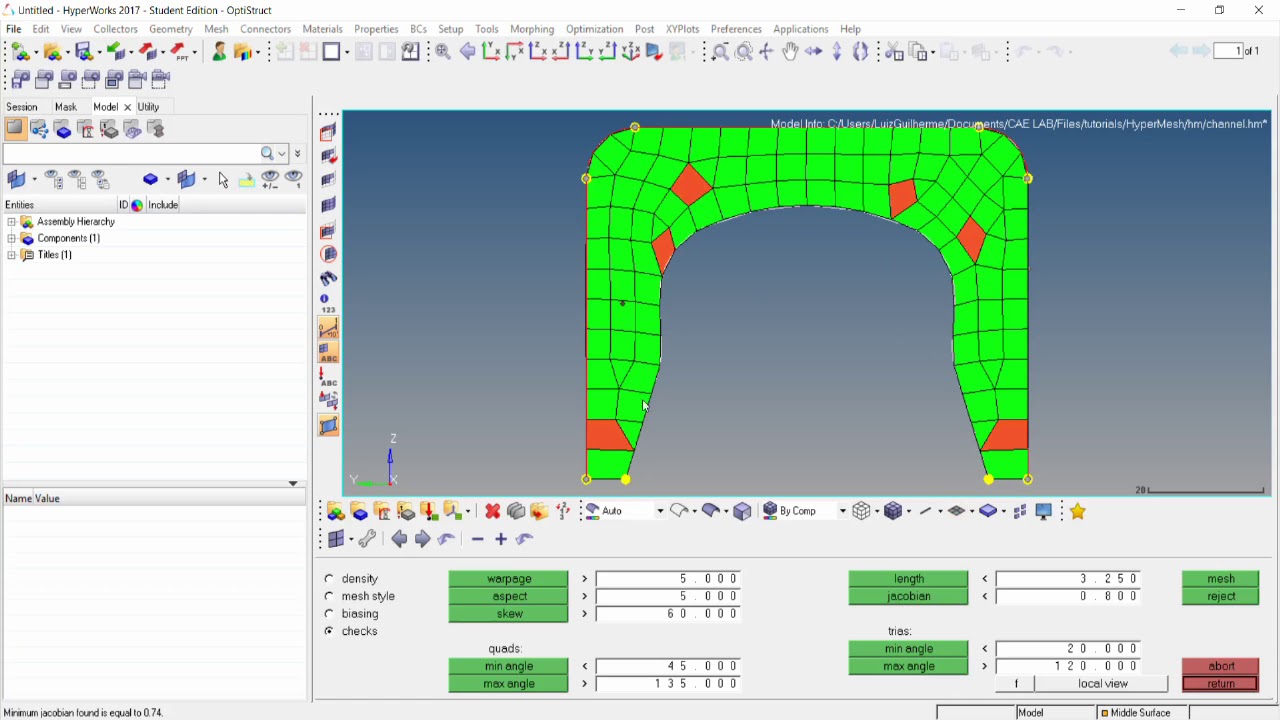
Task: Expand the Components (1) tree node
Action: click(12, 239)
